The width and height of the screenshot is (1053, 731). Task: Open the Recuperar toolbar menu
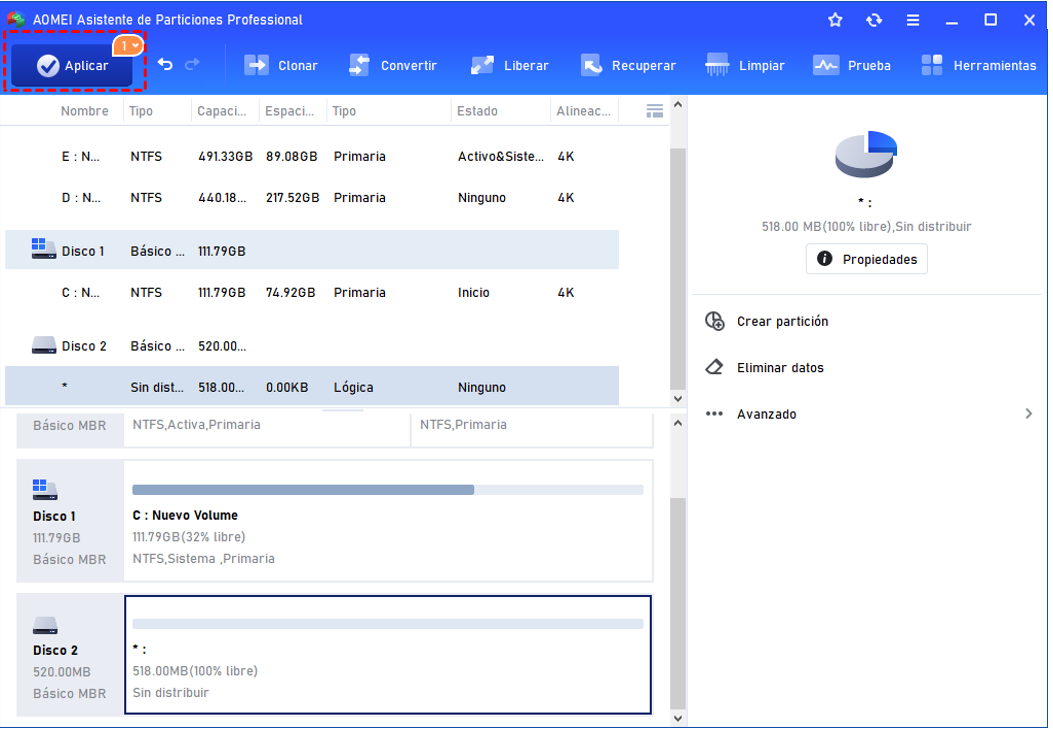coord(628,65)
